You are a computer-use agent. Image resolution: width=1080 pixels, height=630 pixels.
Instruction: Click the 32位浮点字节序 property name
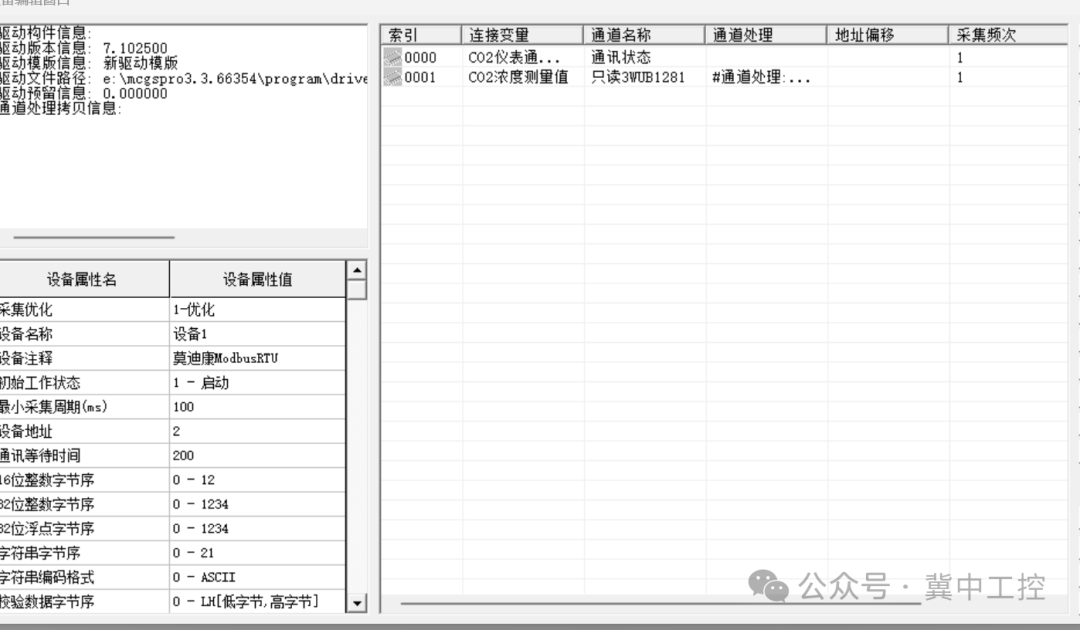tap(84, 529)
